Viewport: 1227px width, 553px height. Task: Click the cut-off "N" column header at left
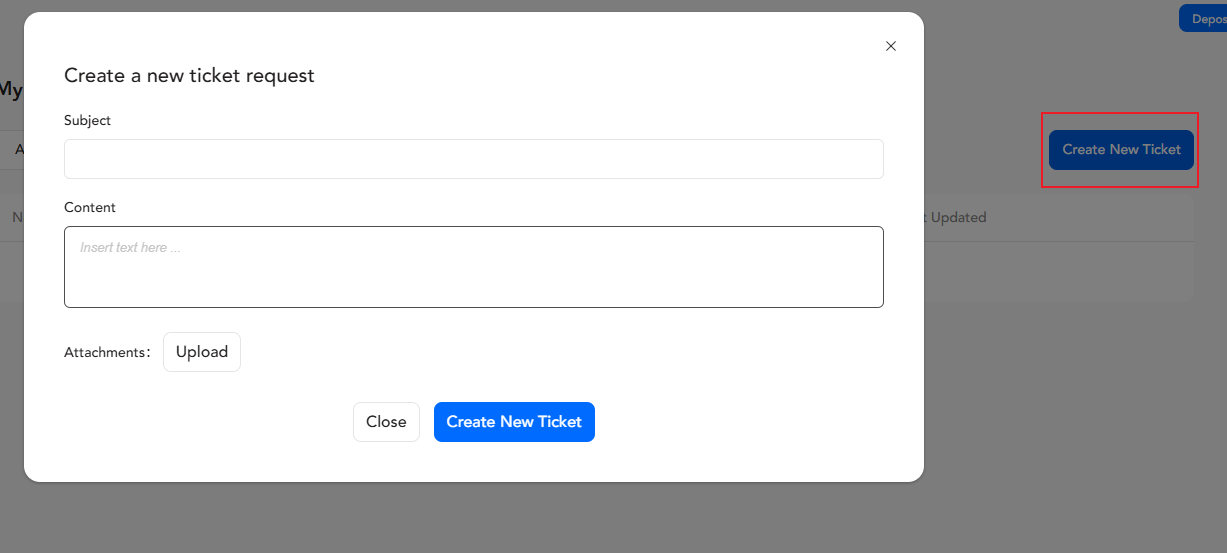[17, 217]
